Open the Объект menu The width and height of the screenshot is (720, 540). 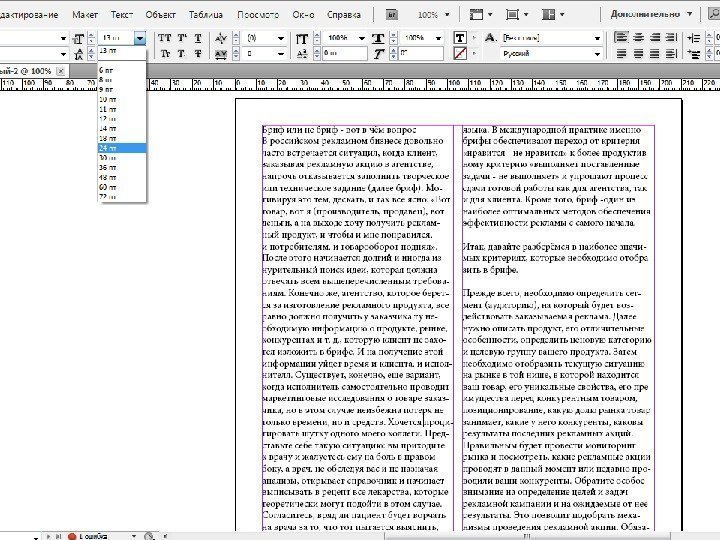point(161,15)
